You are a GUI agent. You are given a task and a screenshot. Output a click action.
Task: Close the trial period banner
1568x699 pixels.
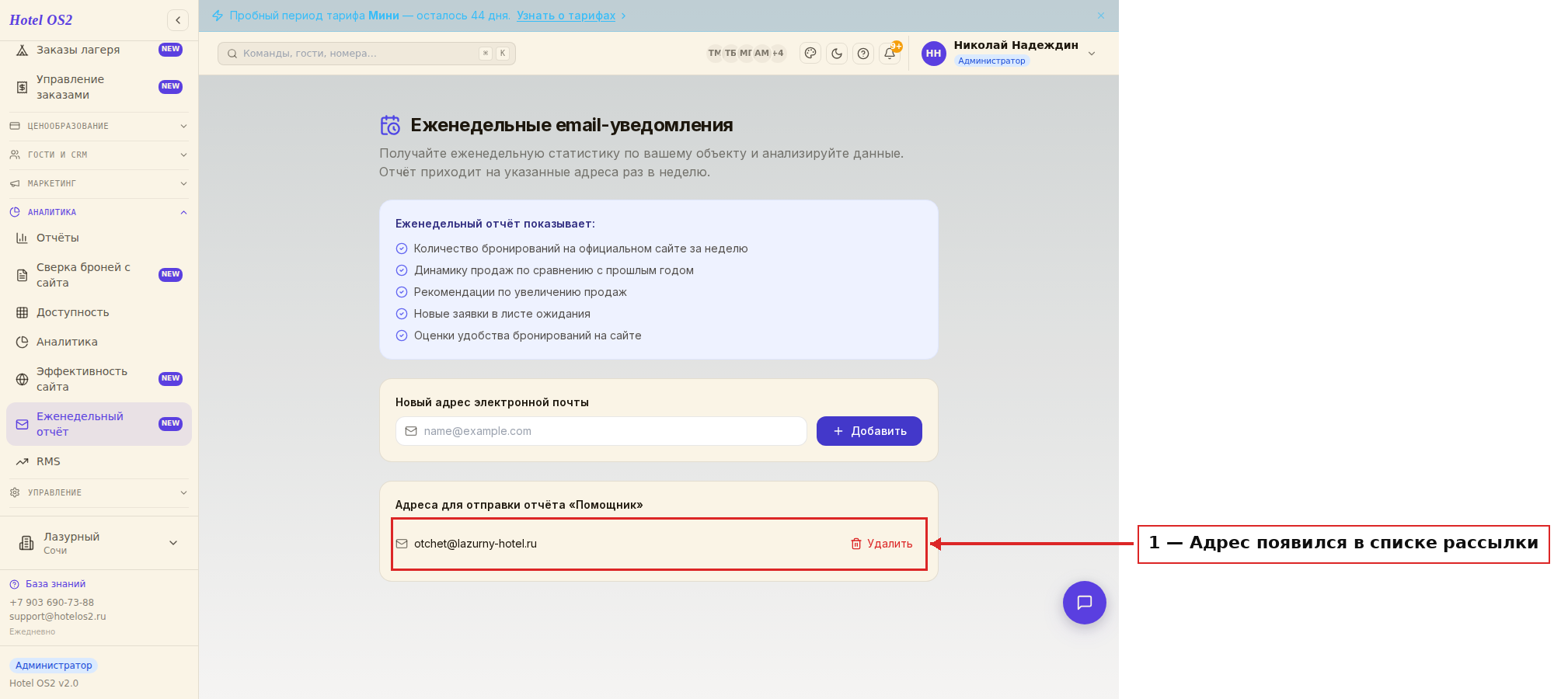[x=1101, y=16]
